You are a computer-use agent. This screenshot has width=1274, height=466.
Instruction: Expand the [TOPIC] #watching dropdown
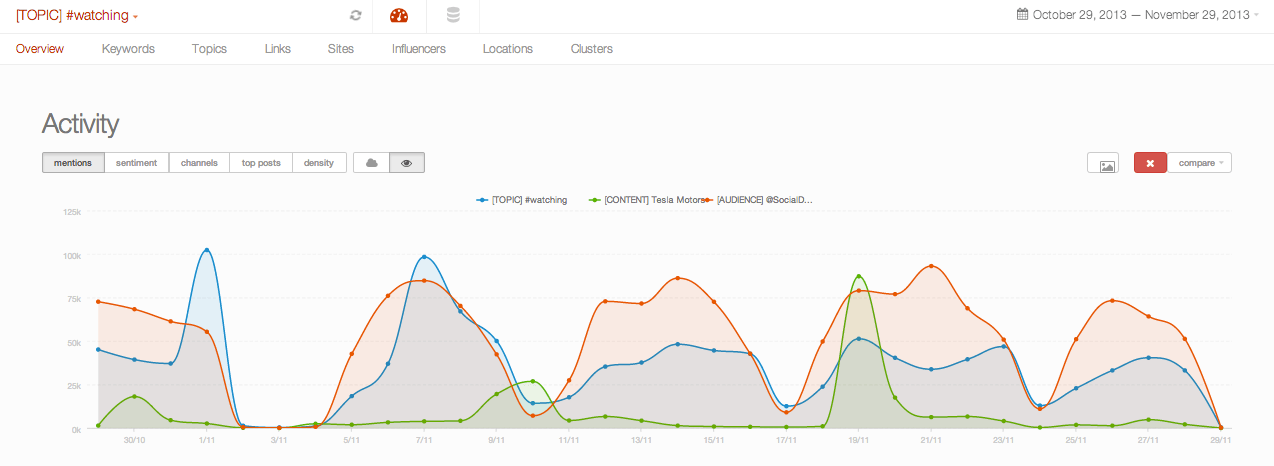coord(77,16)
